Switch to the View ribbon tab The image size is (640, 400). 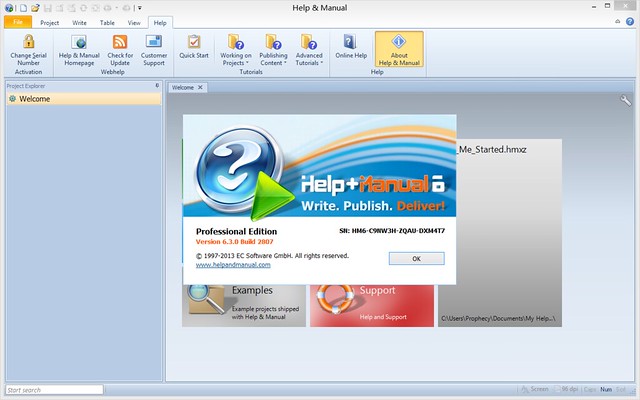pos(134,23)
